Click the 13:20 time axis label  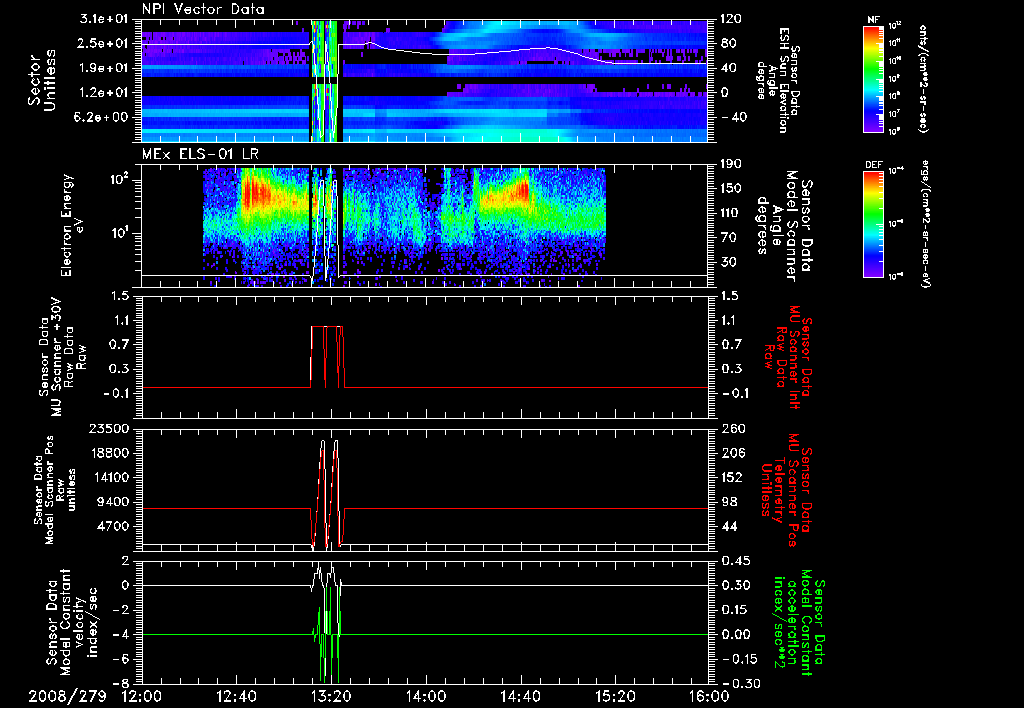click(331, 696)
